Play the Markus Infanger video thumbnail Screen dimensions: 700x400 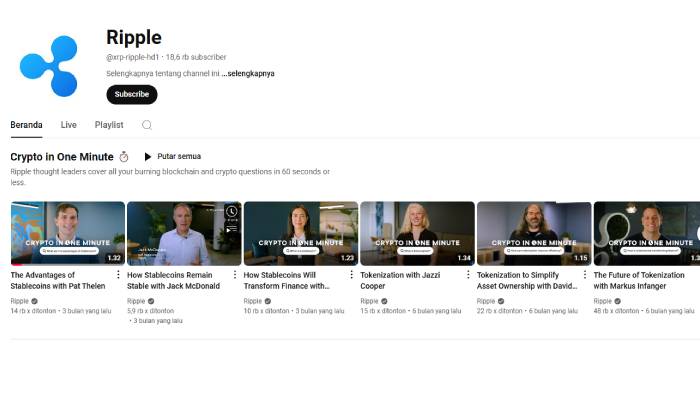[x=647, y=233]
